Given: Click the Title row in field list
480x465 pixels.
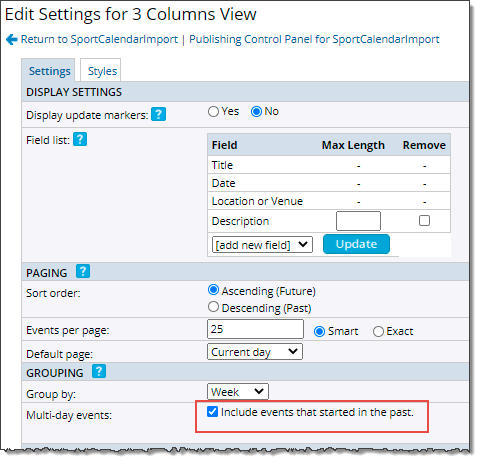Looking at the screenshot, I should 329,165.
